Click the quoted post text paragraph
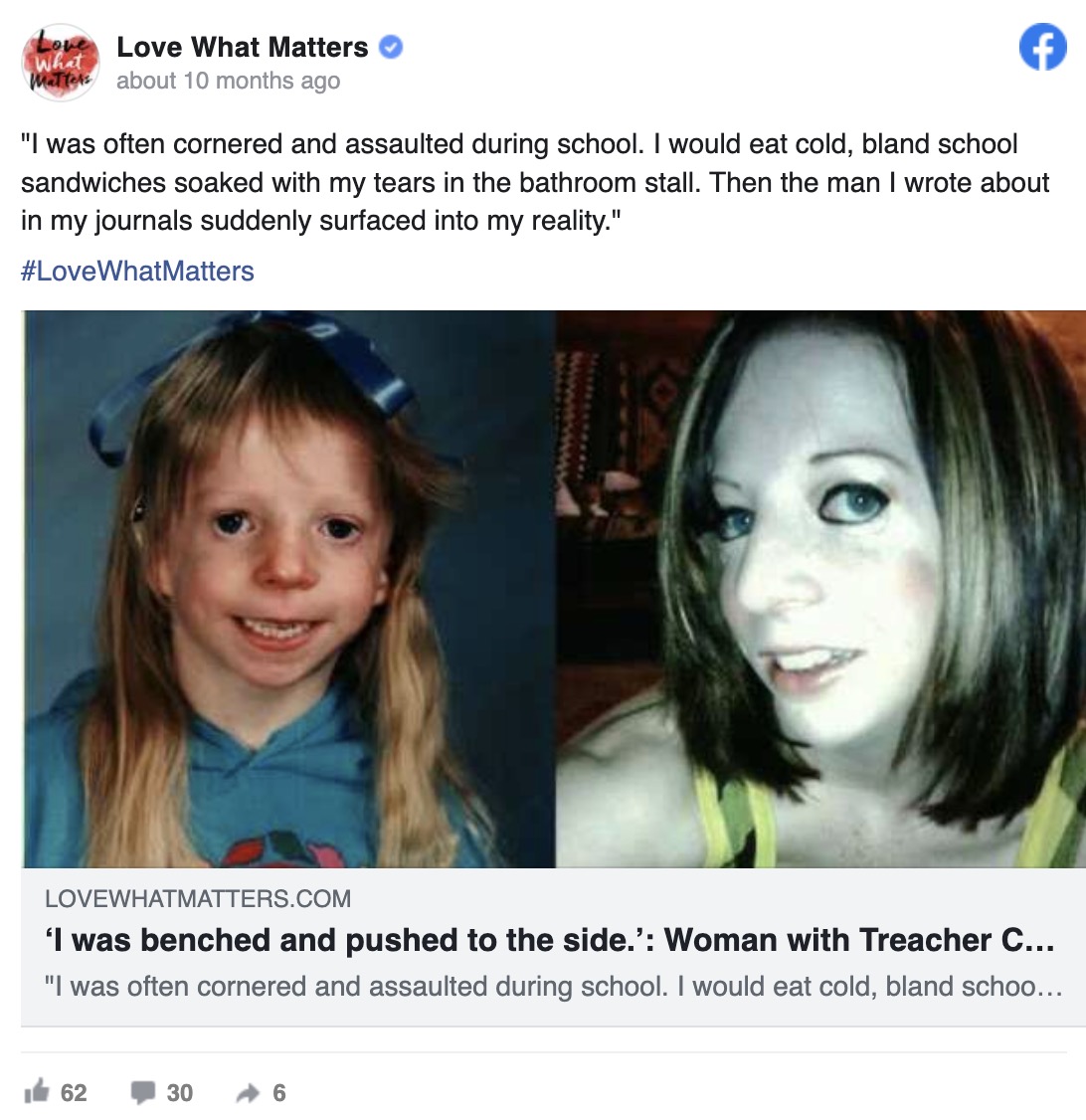1086x1120 pixels. pos(535,182)
